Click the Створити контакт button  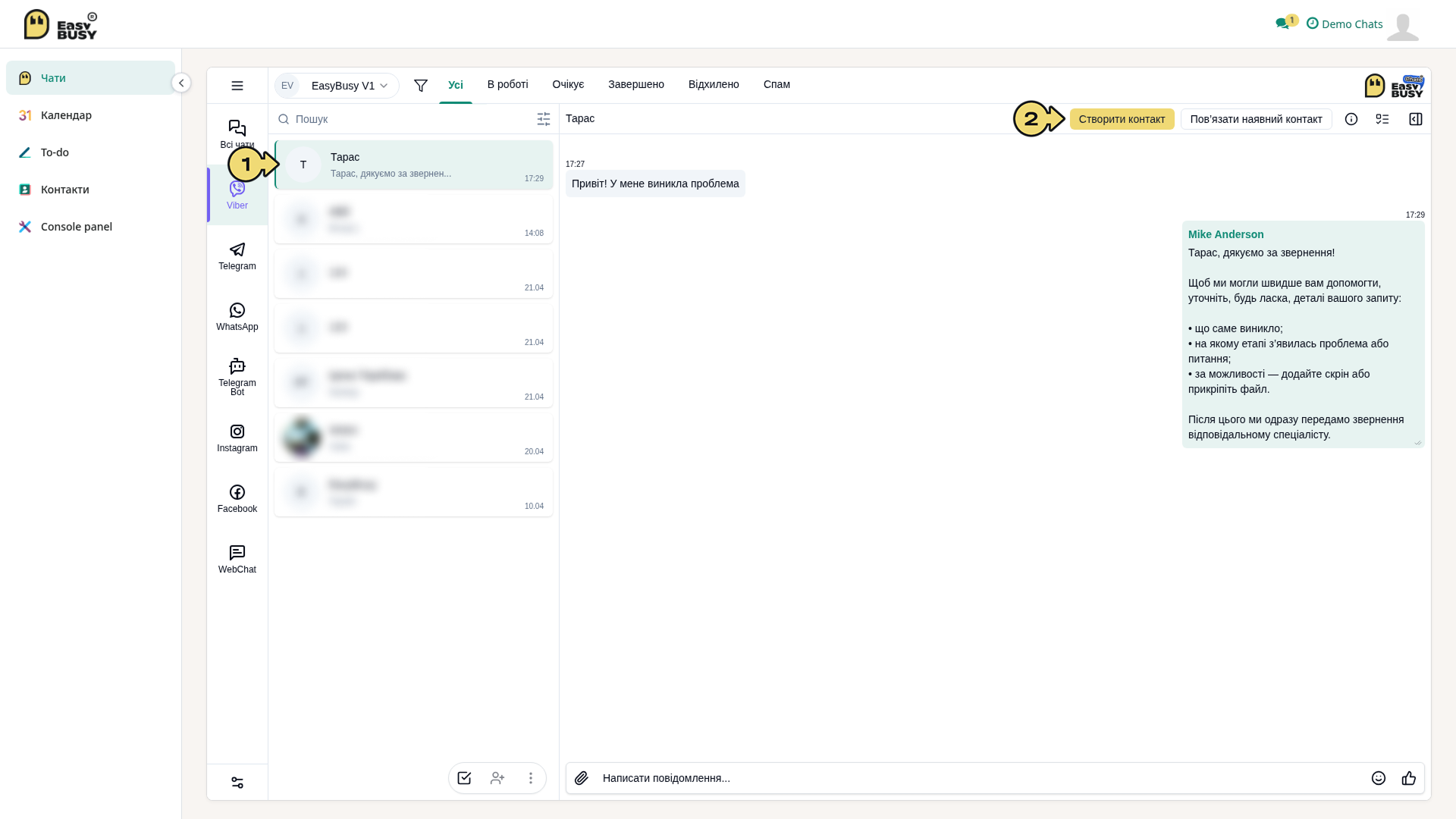(1122, 119)
